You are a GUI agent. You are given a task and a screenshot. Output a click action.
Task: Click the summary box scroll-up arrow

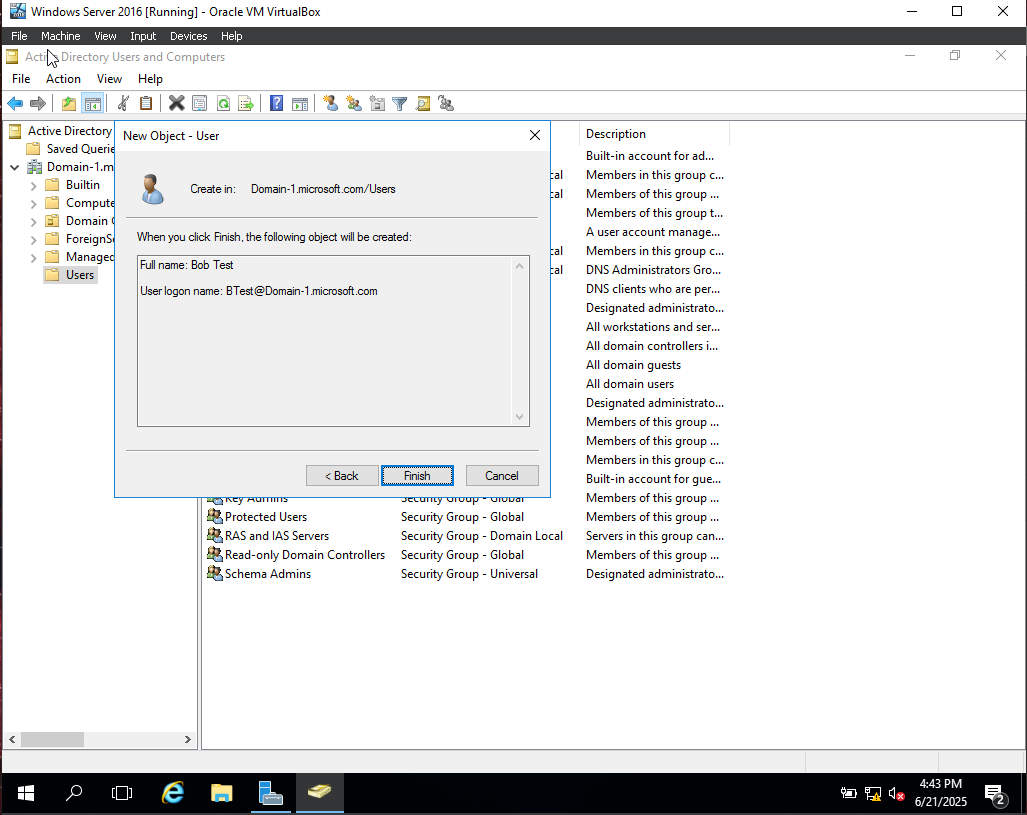pos(519,266)
